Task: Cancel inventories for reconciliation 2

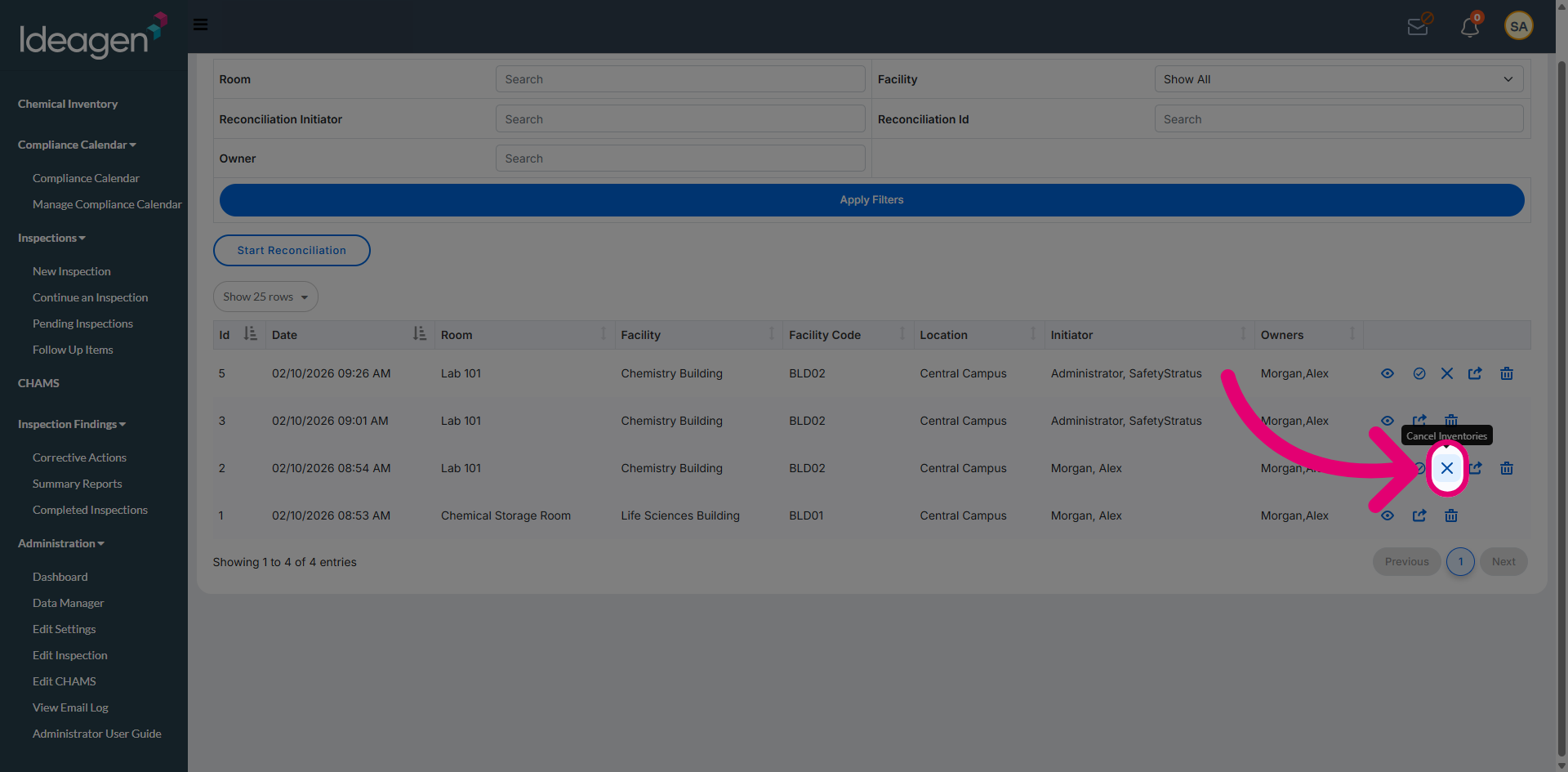Action: click(x=1447, y=468)
